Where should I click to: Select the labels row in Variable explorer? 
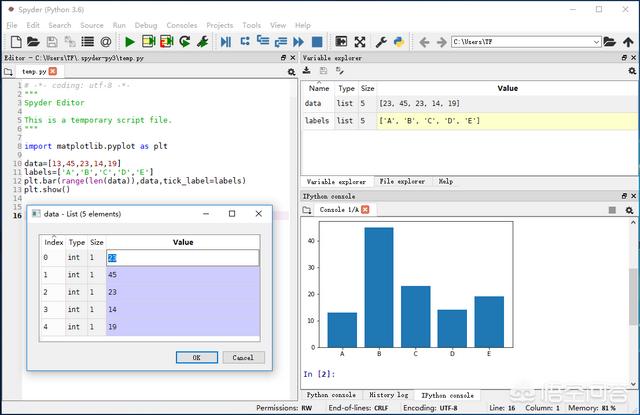(469, 121)
